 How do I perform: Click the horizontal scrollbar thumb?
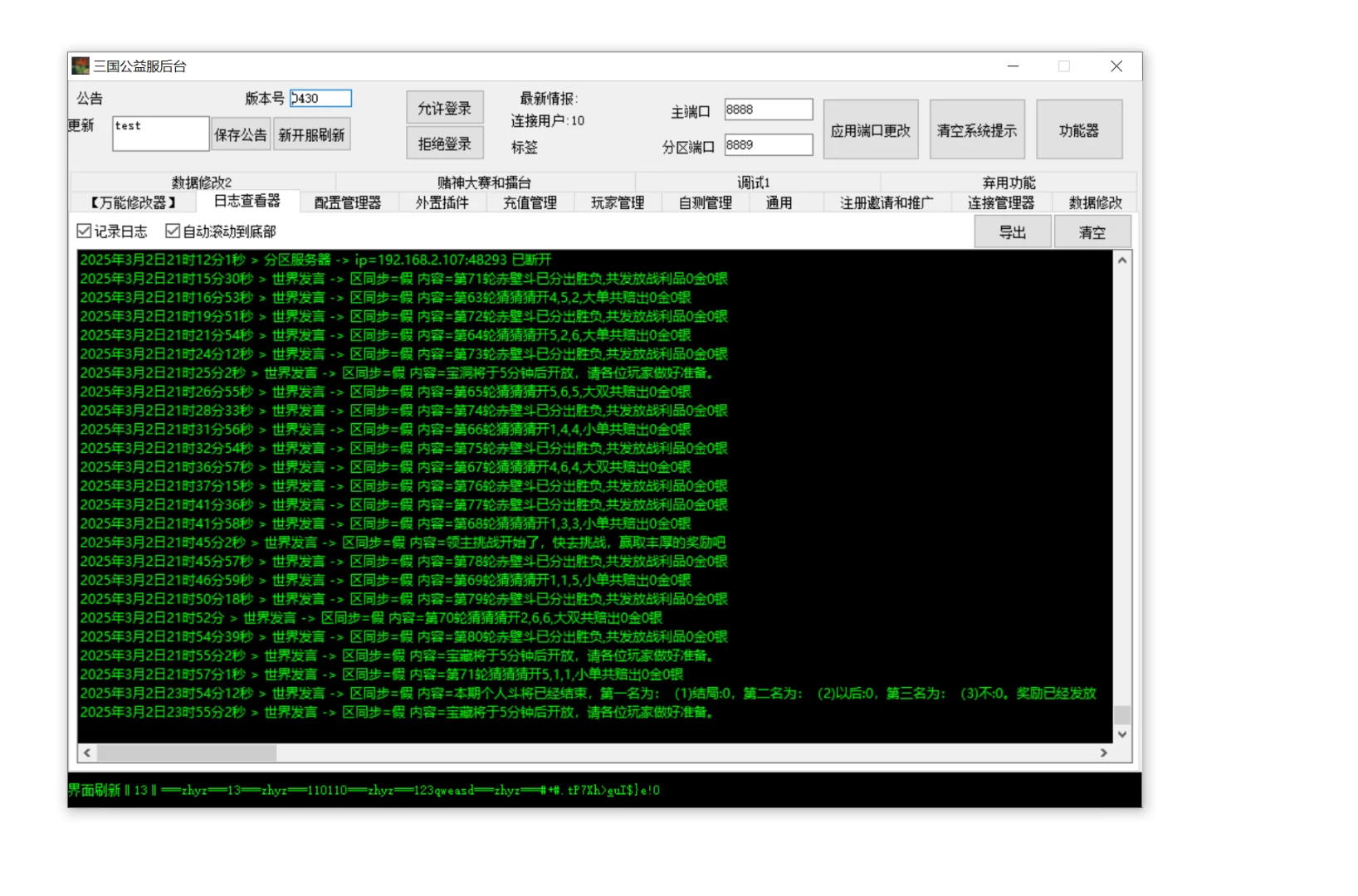click(x=187, y=752)
